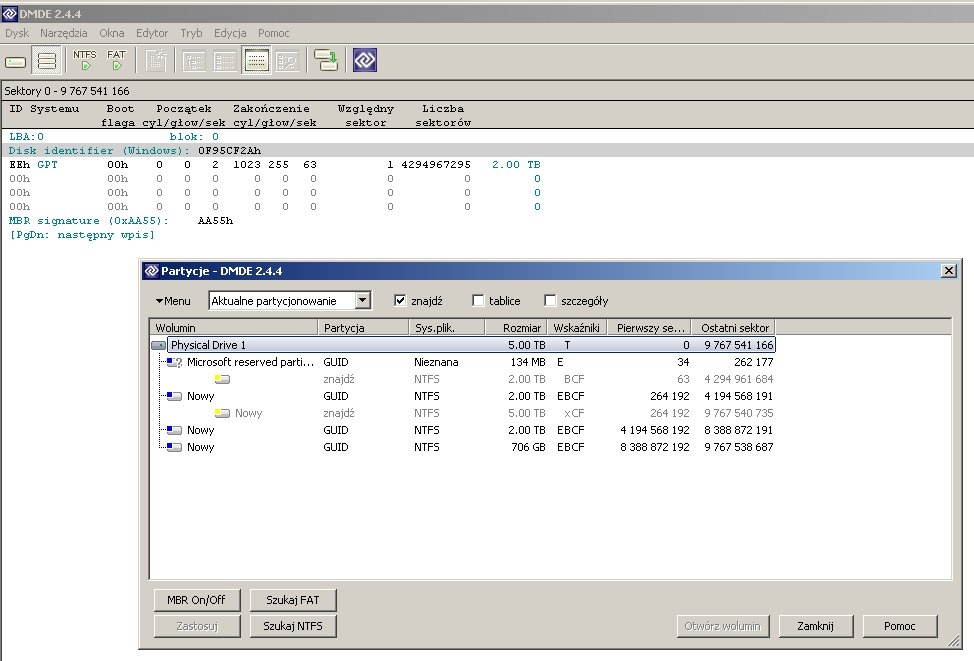The image size is (974, 661).
Task: Sort by the 'Rozmiar' column header
Action: point(516,327)
